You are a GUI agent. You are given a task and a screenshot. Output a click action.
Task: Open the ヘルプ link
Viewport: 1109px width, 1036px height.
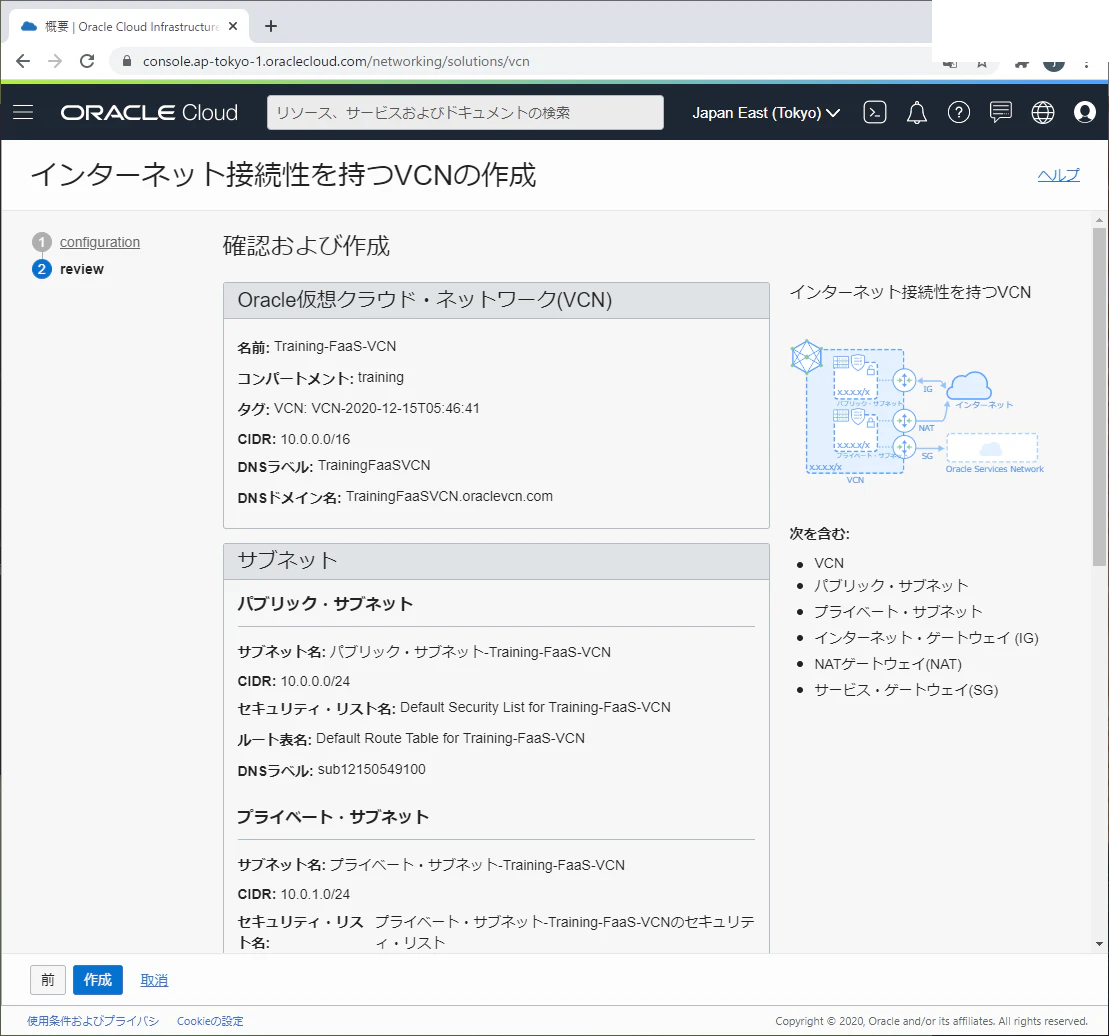(1058, 175)
